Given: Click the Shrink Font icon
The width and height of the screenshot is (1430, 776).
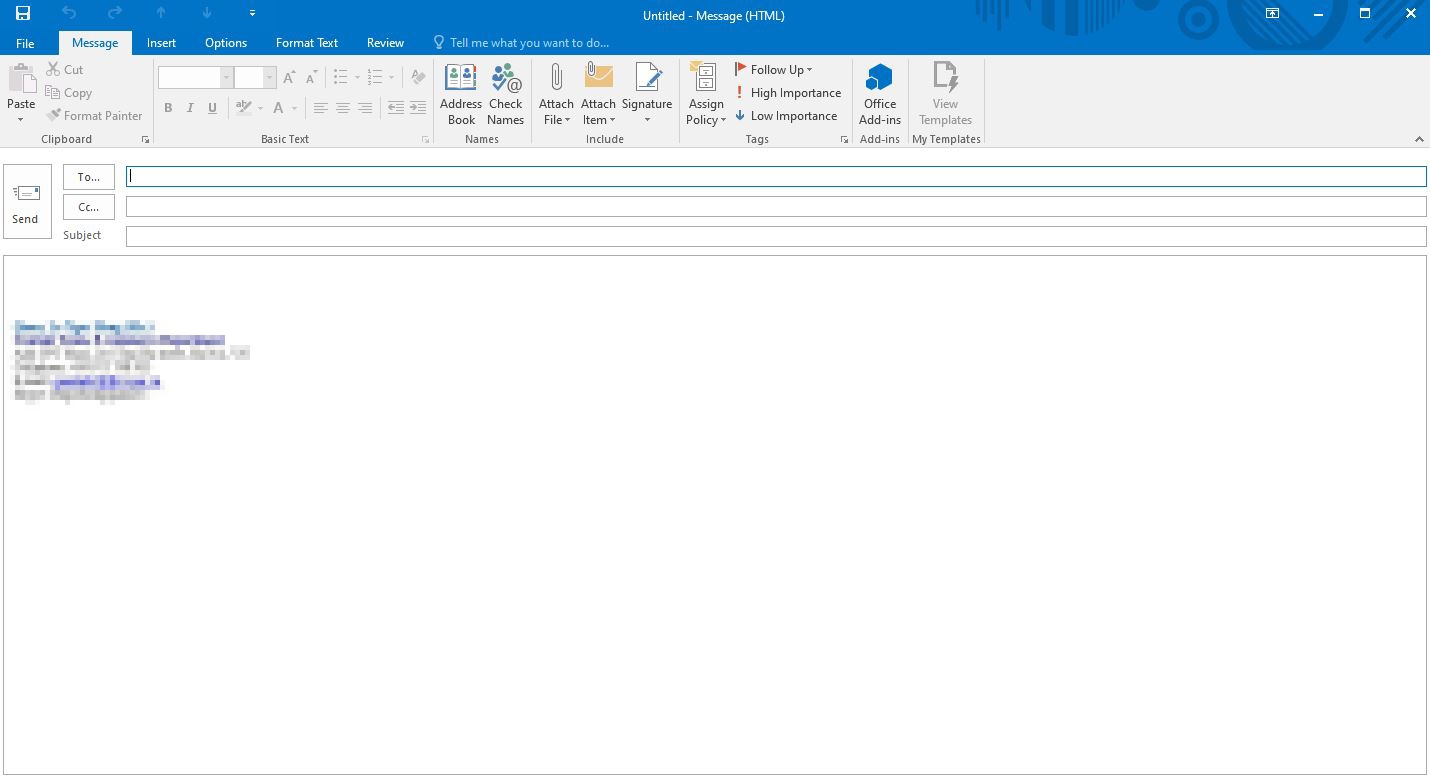Looking at the screenshot, I should tap(312, 77).
